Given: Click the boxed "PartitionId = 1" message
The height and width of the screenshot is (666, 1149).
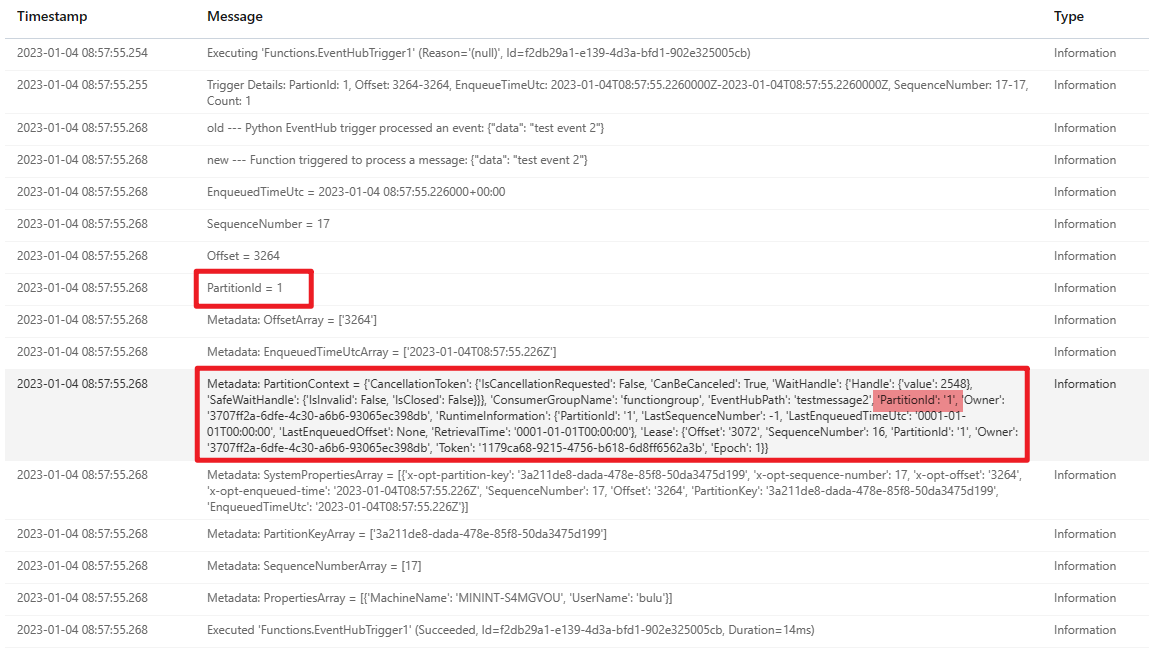Looking at the screenshot, I should pos(245,288).
